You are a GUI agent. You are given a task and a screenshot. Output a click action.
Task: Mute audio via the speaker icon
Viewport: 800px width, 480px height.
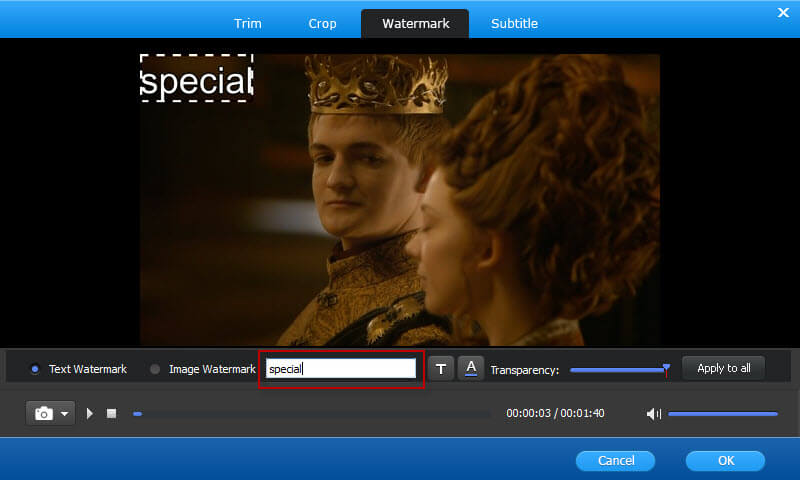point(653,414)
